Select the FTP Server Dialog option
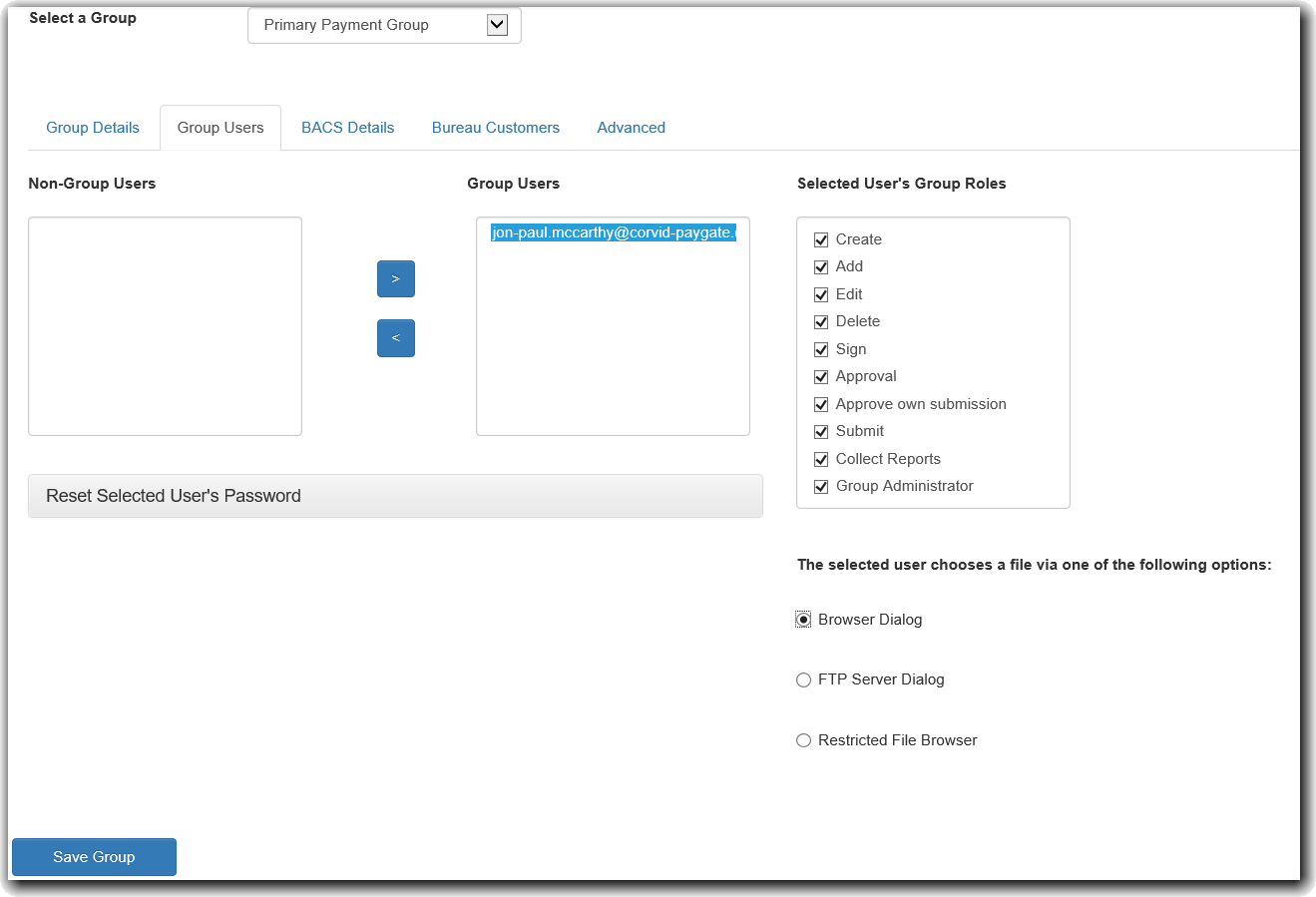This screenshot has width=1316, height=897. click(x=803, y=680)
